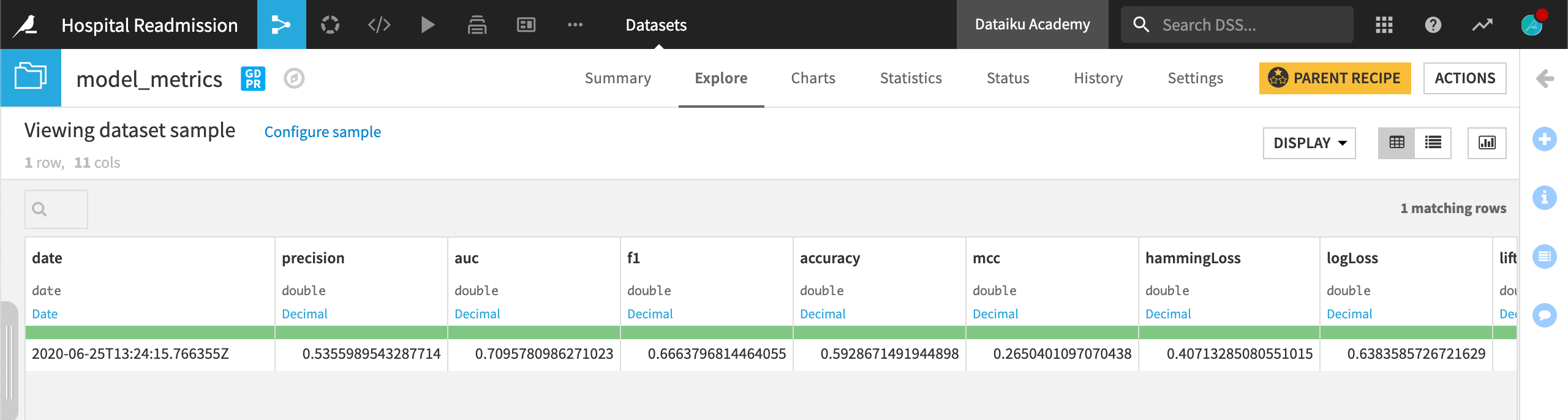This screenshot has height=420, width=1568.
Task: Click the plus icon in right sidebar
Action: [x=1545, y=139]
